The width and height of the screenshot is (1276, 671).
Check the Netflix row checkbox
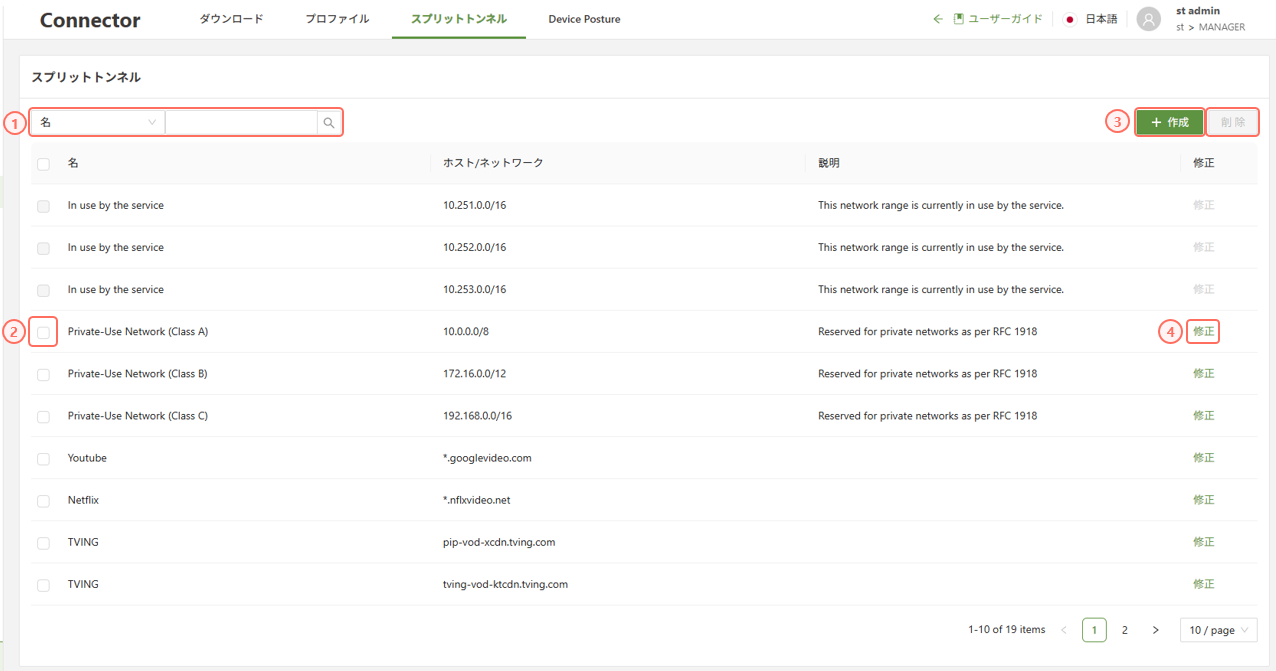pyautogui.click(x=43, y=500)
